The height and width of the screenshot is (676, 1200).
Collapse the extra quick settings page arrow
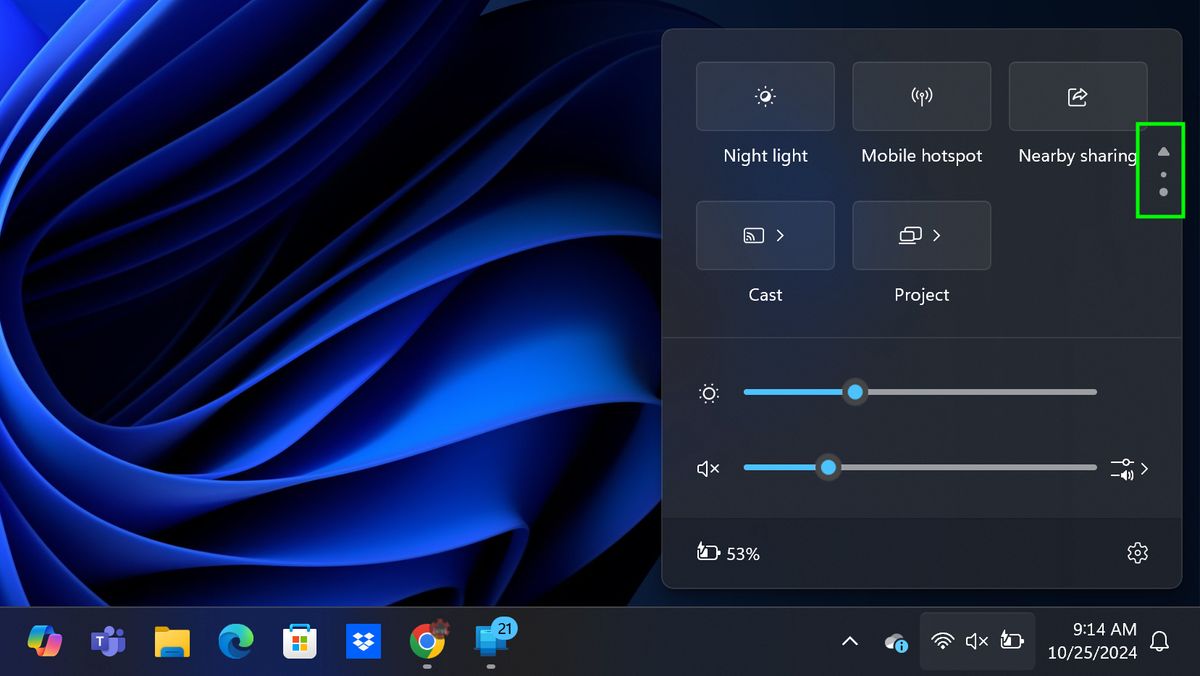(x=1163, y=152)
